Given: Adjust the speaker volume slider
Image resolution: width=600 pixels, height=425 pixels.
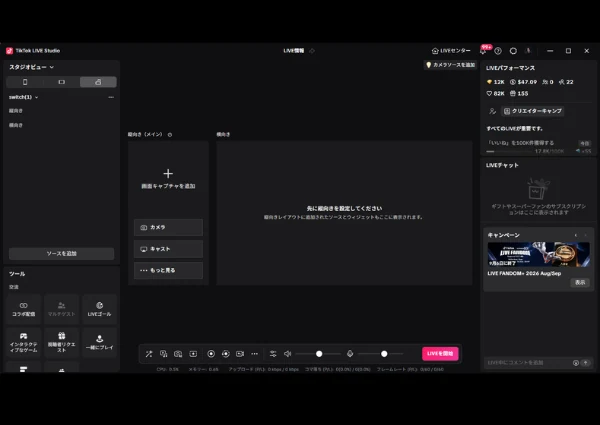Looking at the screenshot, I should coord(318,354).
